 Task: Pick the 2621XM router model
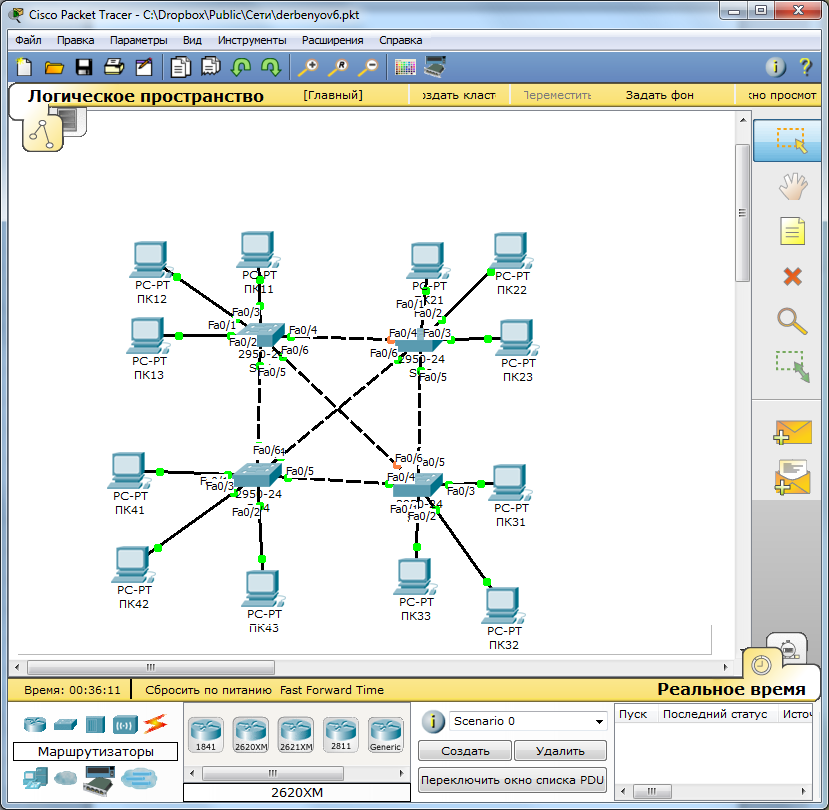[296, 735]
